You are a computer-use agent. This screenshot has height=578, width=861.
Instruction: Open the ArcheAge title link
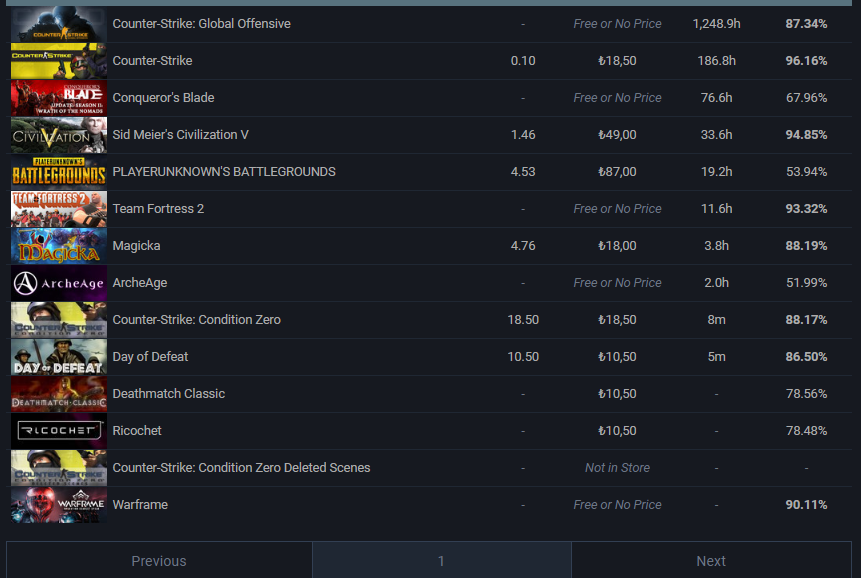[140, 283]
